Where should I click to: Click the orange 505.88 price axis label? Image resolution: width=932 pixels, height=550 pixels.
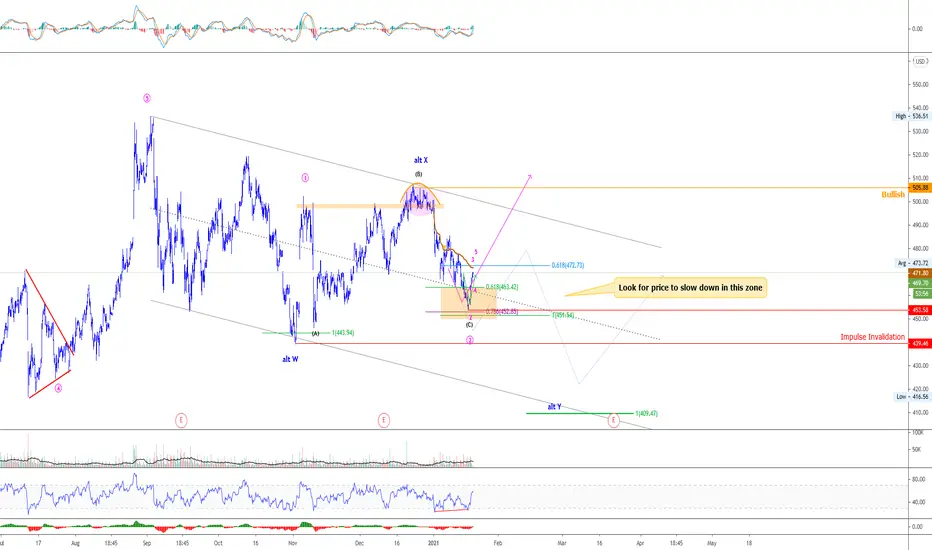point(920,187)
